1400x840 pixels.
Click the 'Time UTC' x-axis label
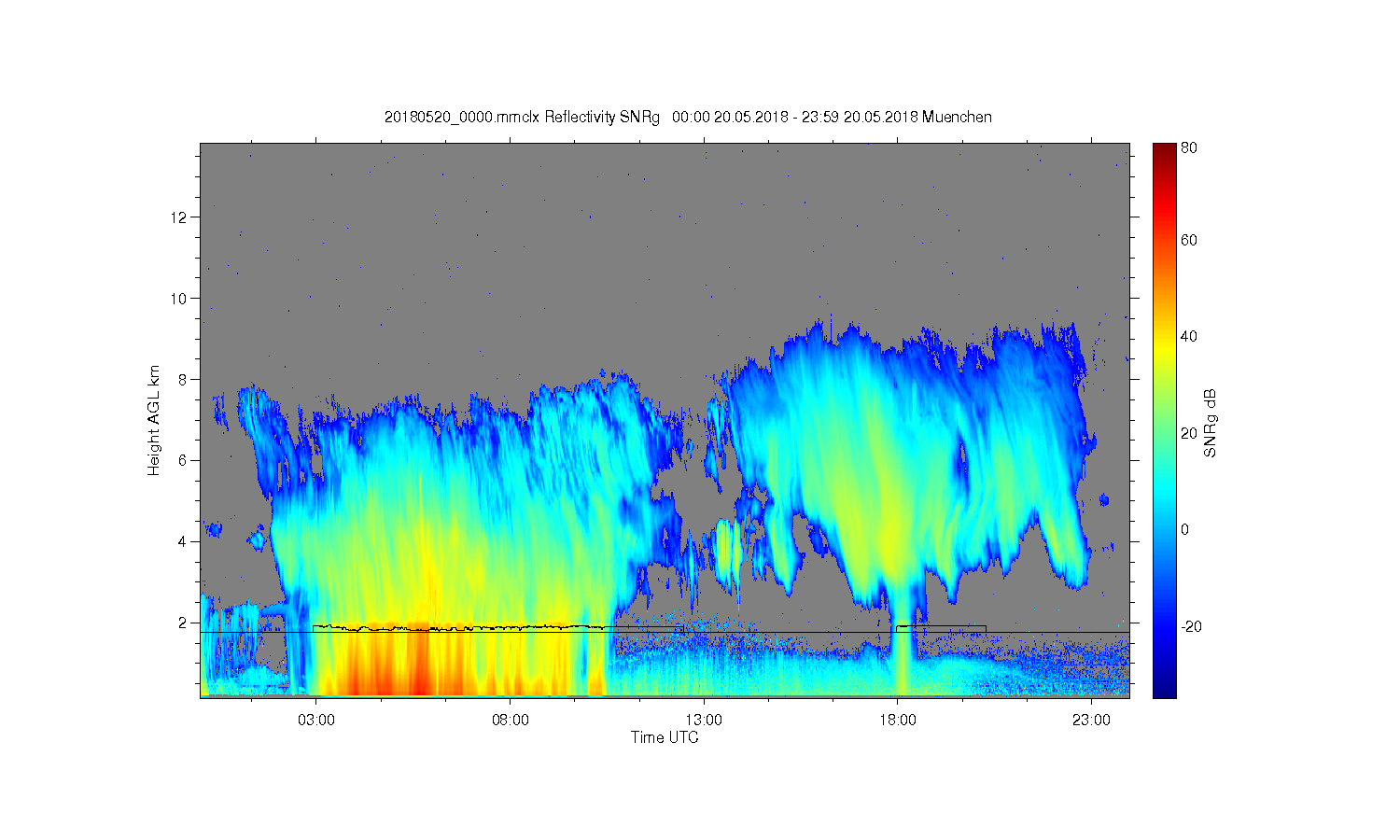point(665,737)
